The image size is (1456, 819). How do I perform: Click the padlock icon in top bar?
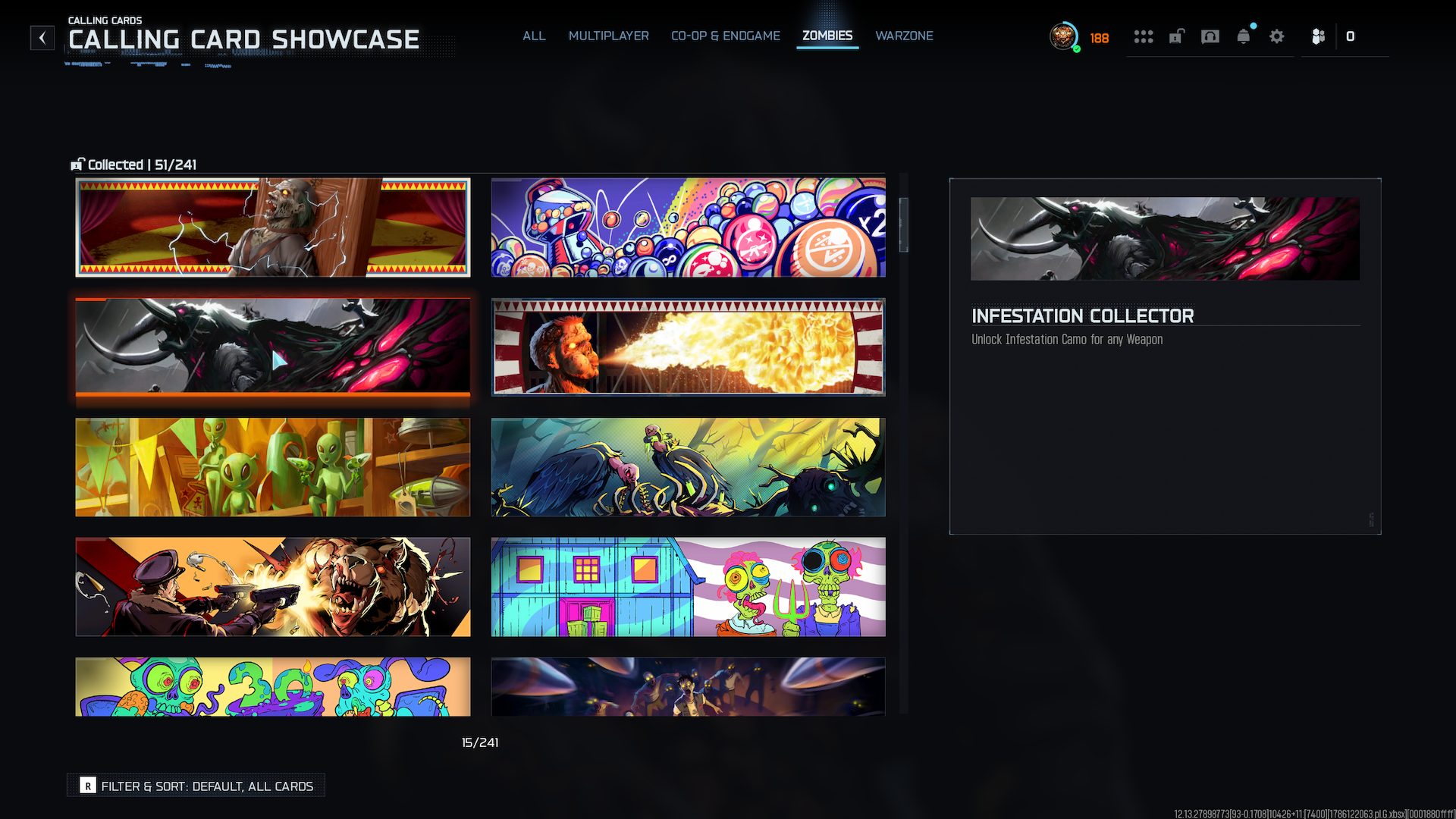tap(1177, 36)
